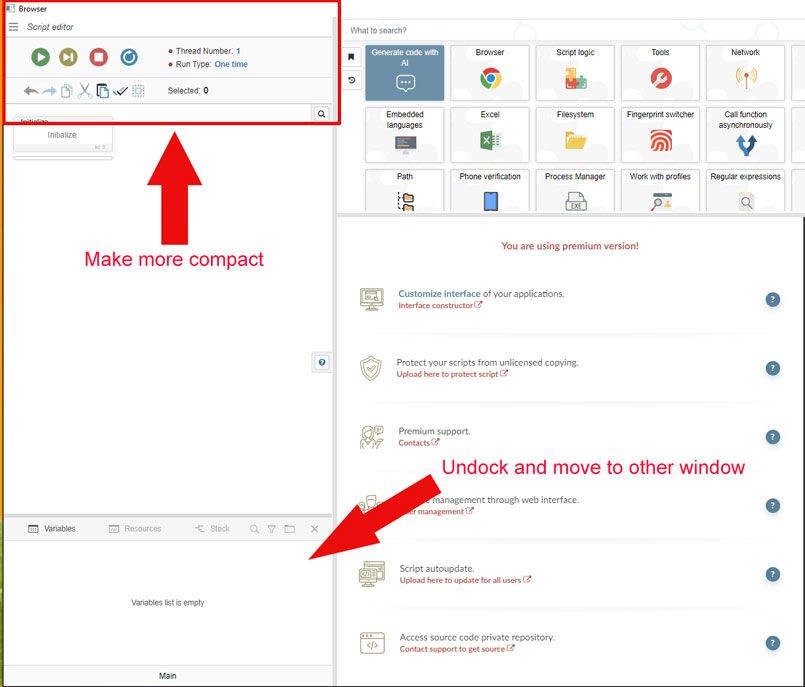Change Run Type 'One time' value
Viewport: 805px width, 687px height.
pos(231,64)
